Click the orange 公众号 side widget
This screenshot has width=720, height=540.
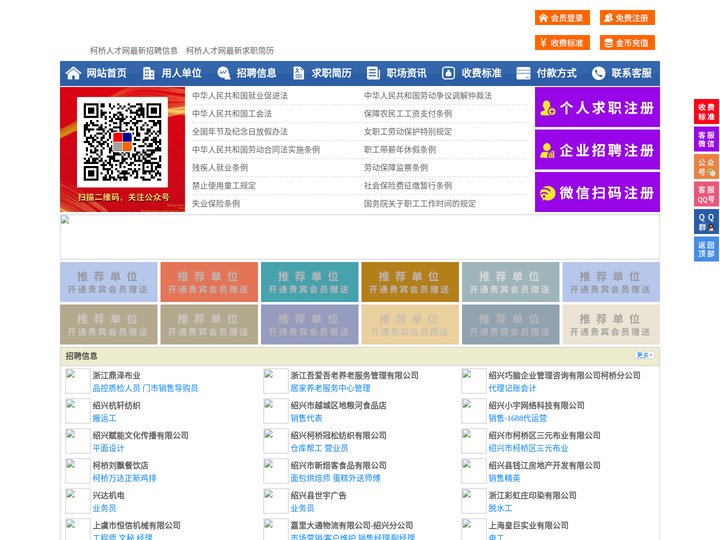click(706, 167)
